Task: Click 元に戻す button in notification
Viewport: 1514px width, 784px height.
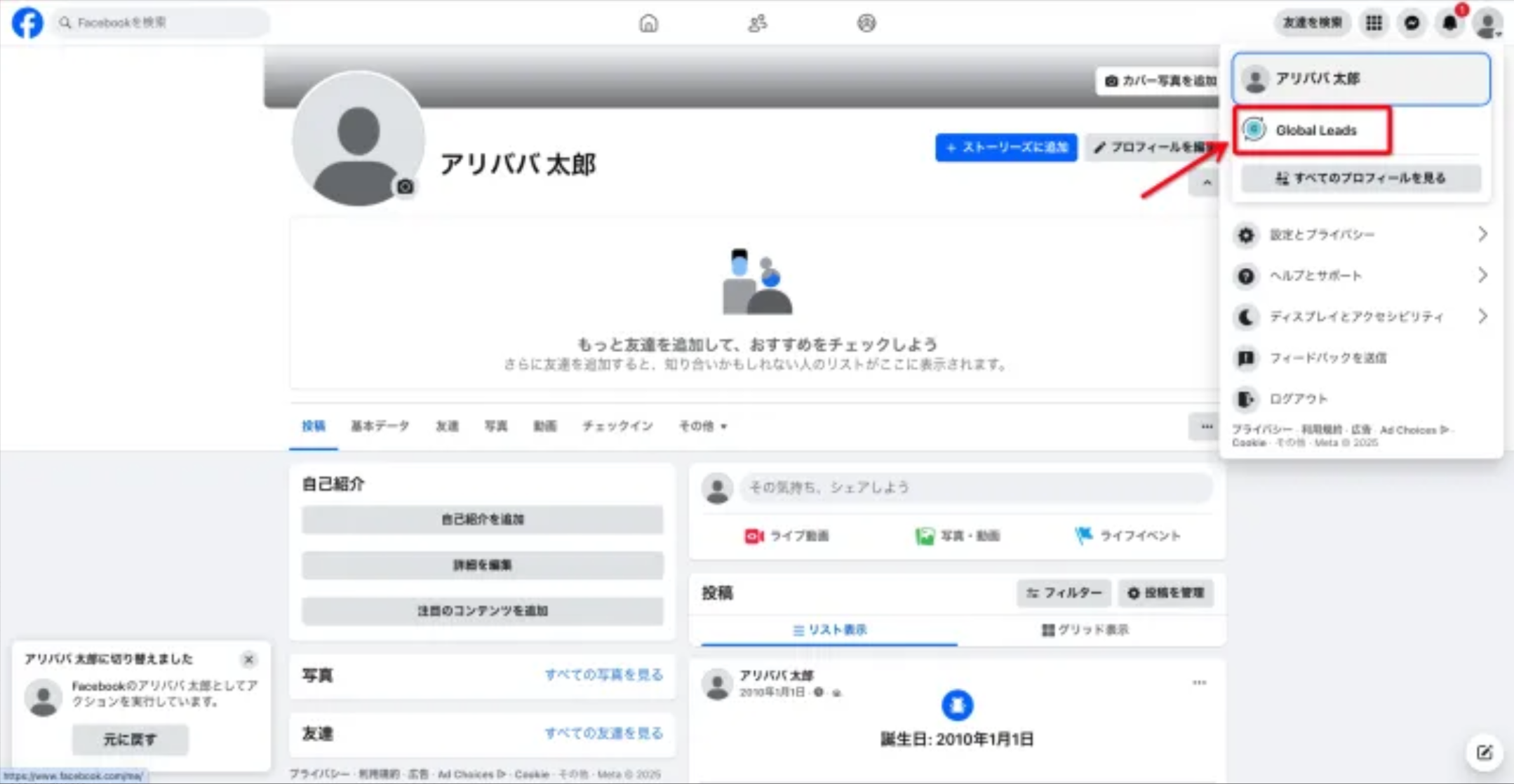Action: pyautogui.click(x=130, y=740)
